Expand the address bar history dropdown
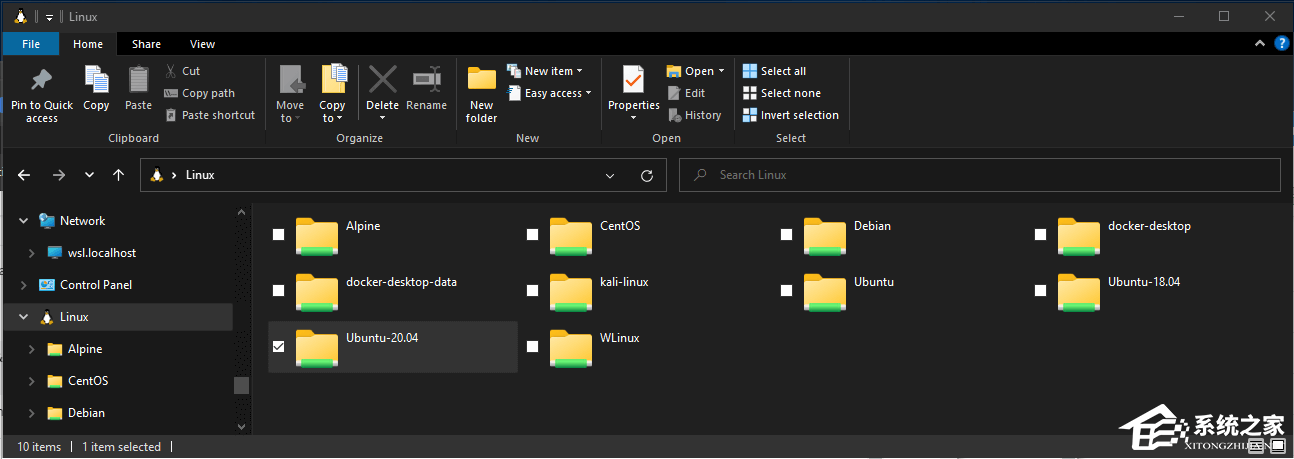This screenshot has height=459, width=1294. pos(611,175)
